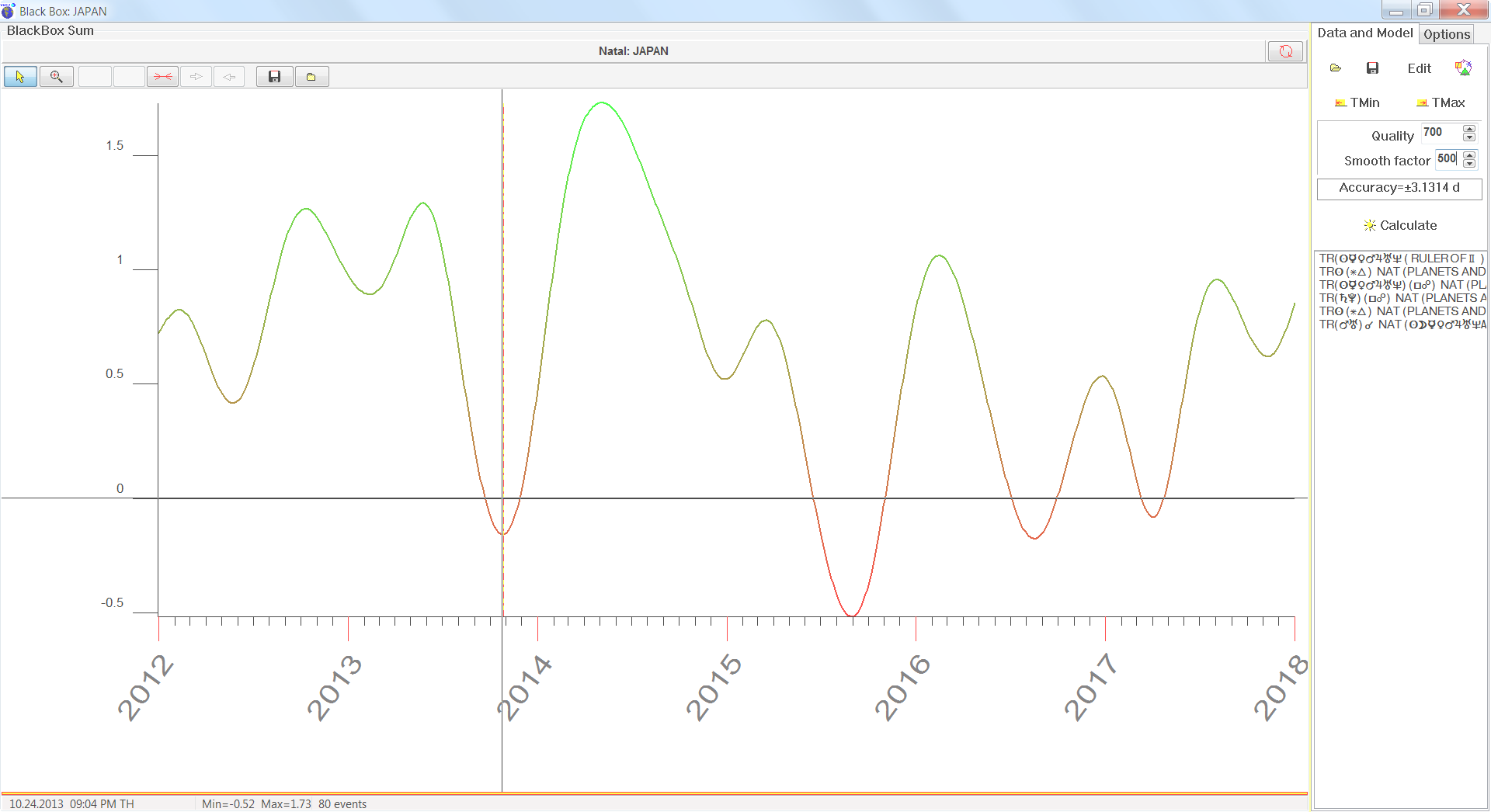Activate the zoom magnifier tool
The image size is (1491, 812).
click(x=57, y=77)
